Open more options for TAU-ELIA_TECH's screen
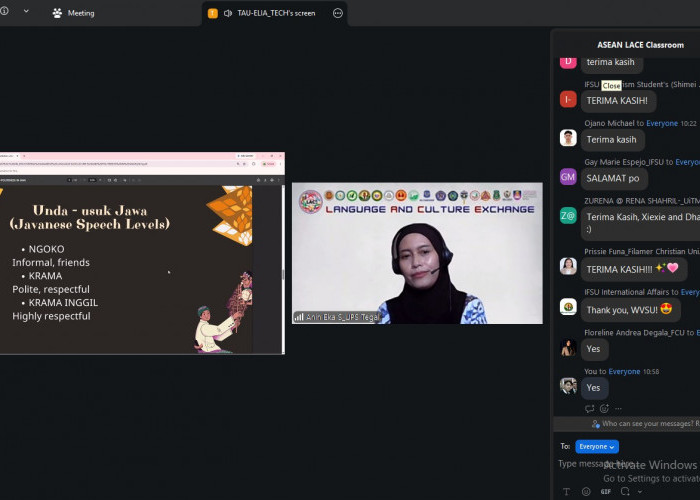The width and height of the screenshot is (700, 500). click(x=338, y=13)
